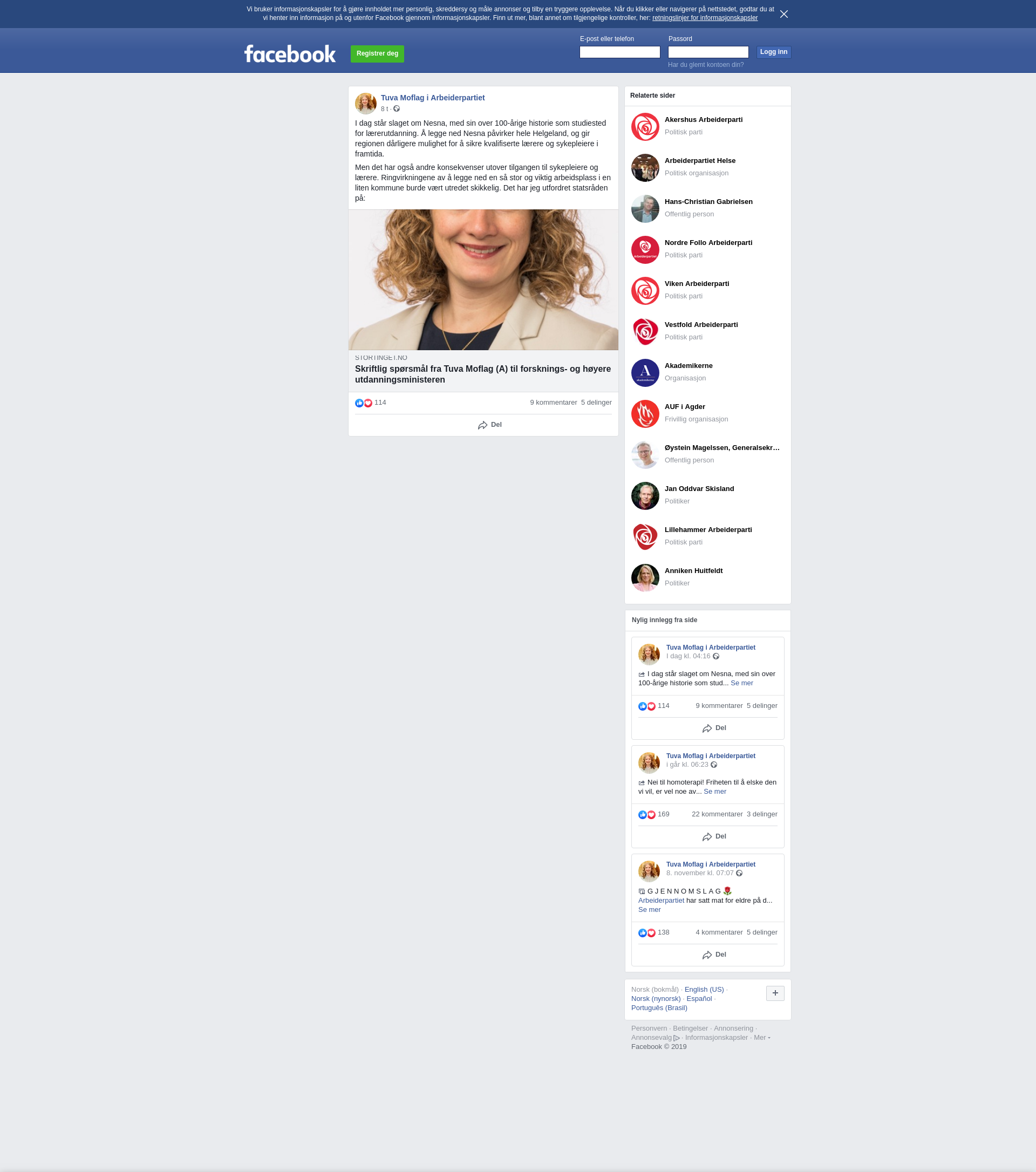The width and height of the screenshot is (1036, 1172).
Task: Click the AUF i Agder flame logo
Action: pyautogui.click(x=645, y=413)
